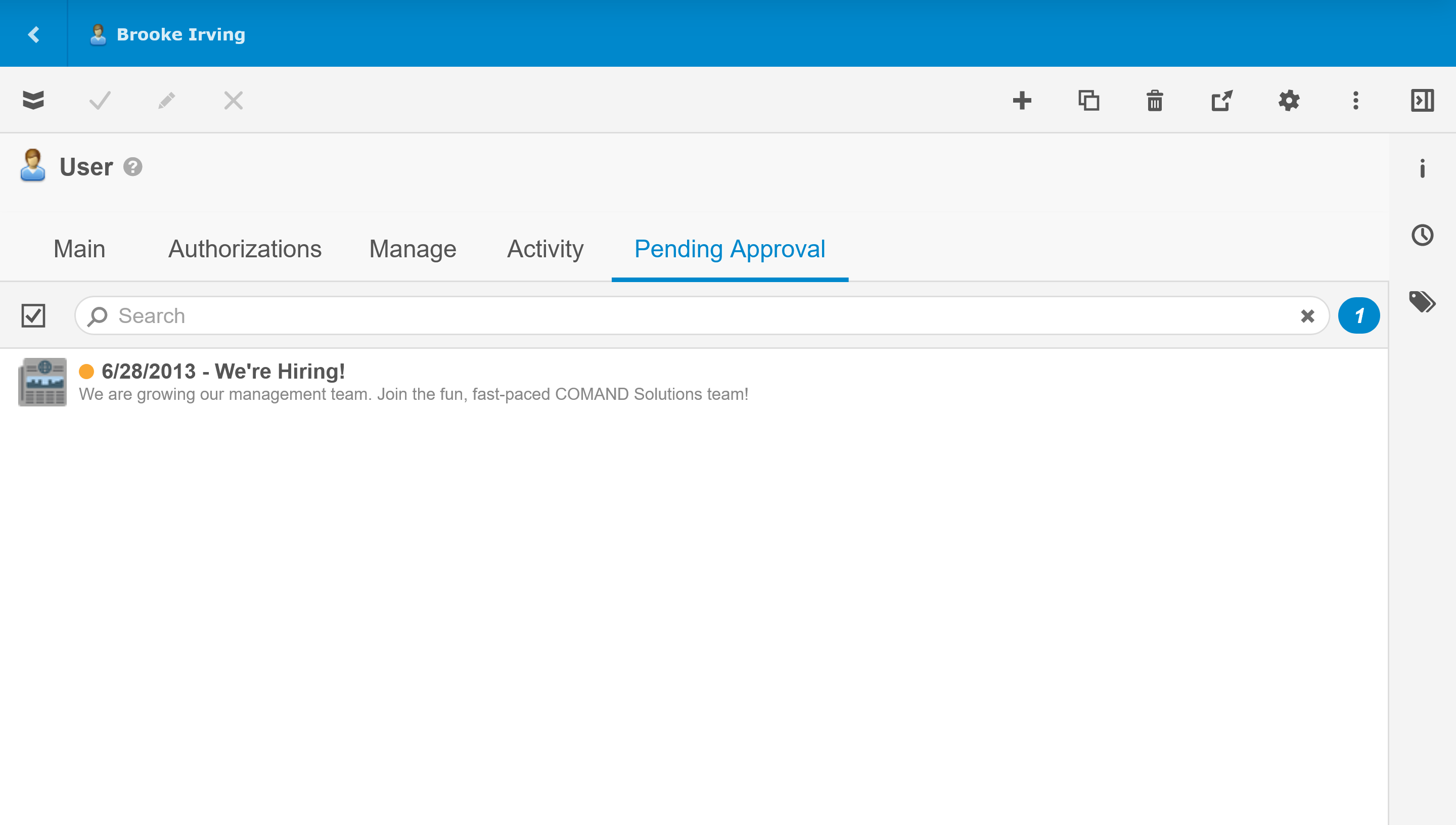Viewport: 1456px width, 825px height.
Task: Toggle the select-all checkbox
Action: 33,315
